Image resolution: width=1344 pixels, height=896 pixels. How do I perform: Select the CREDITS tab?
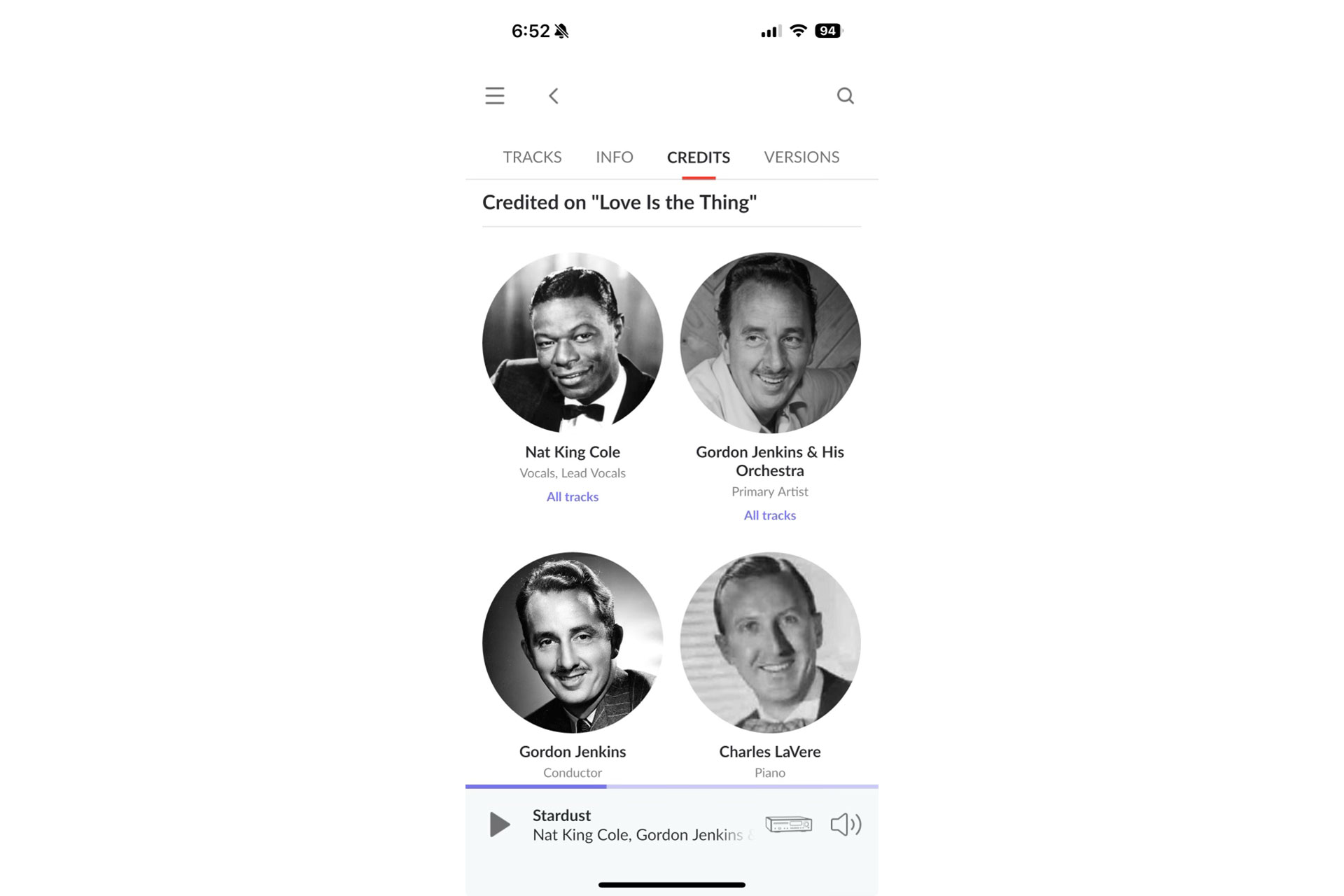tap(699, 157)
